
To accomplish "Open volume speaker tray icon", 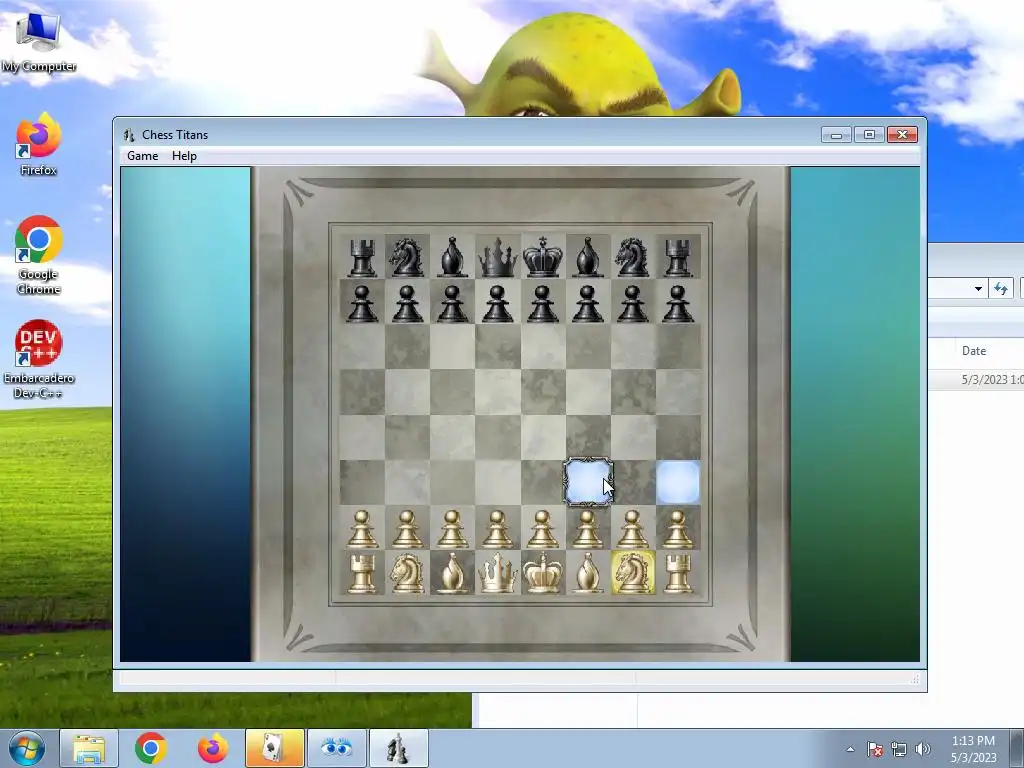I will [x=922, y=749].
